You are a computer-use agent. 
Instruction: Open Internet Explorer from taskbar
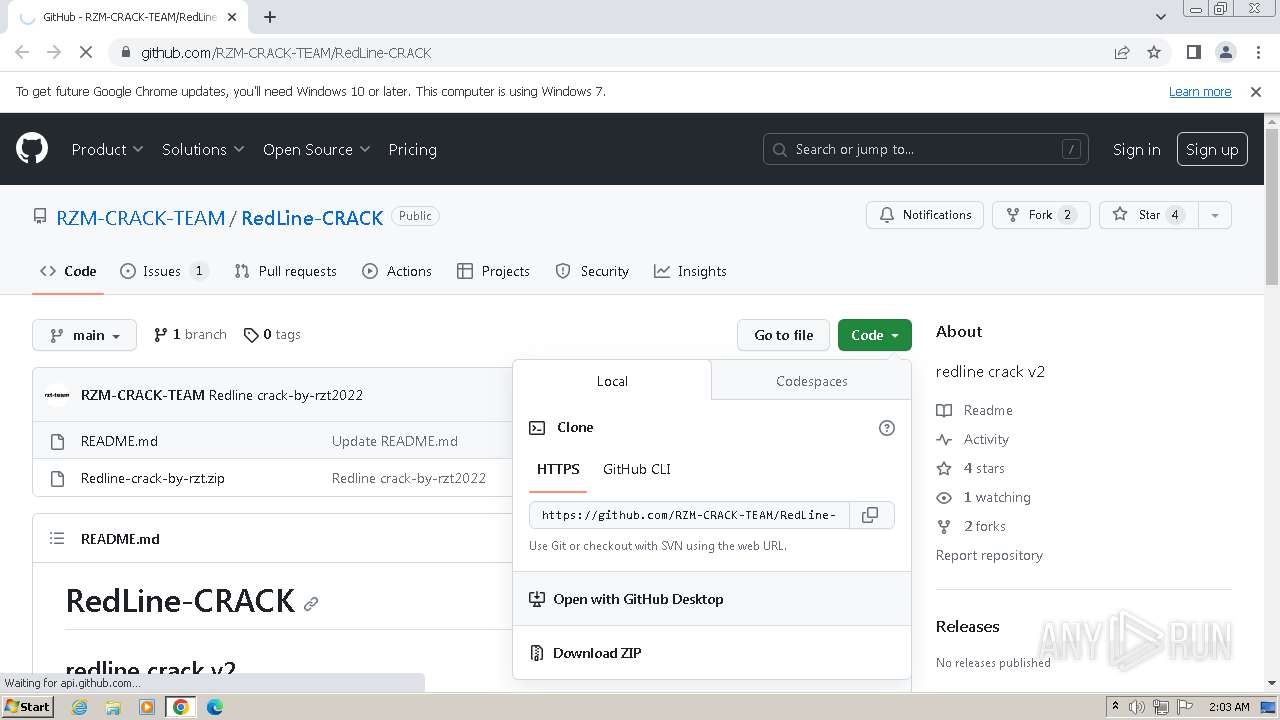(x=80, y=707)
